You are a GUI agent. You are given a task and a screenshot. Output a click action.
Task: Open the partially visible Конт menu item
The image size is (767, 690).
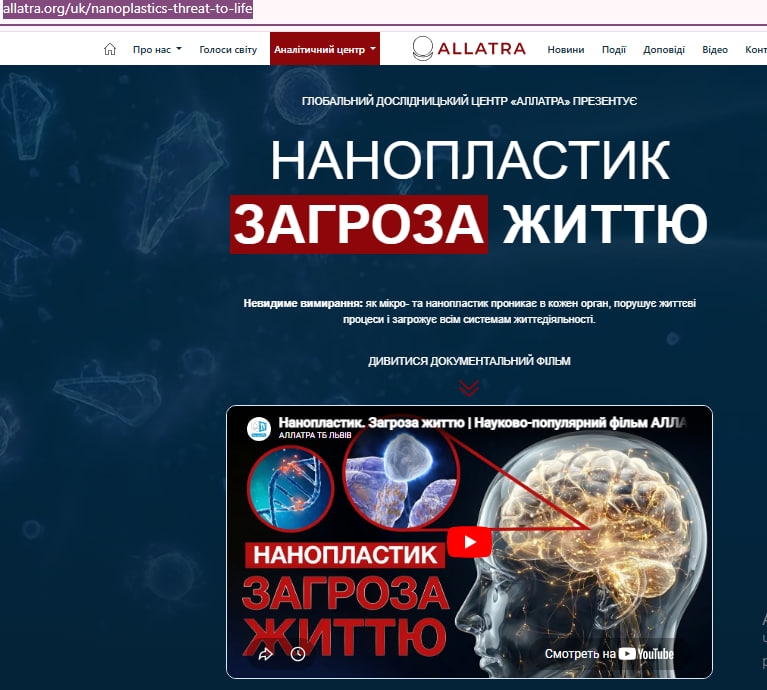coord(756,49)
